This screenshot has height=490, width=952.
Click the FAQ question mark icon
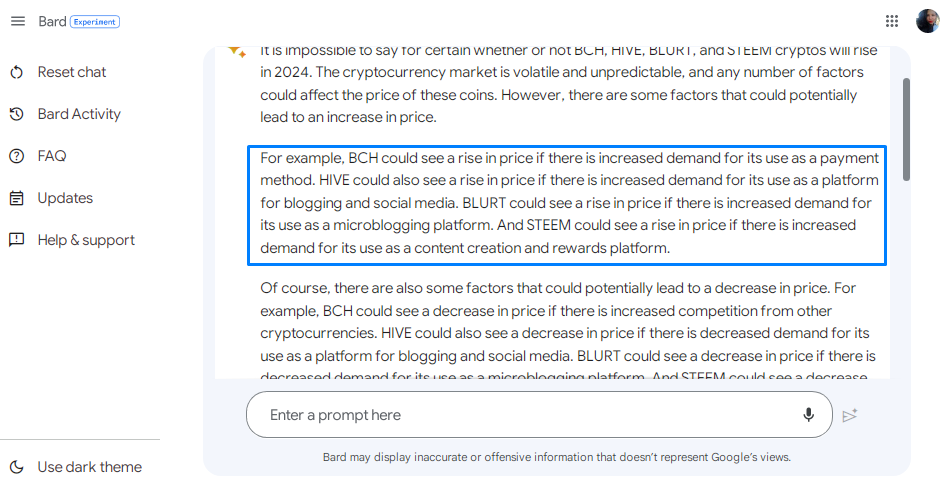coord(17,156)
